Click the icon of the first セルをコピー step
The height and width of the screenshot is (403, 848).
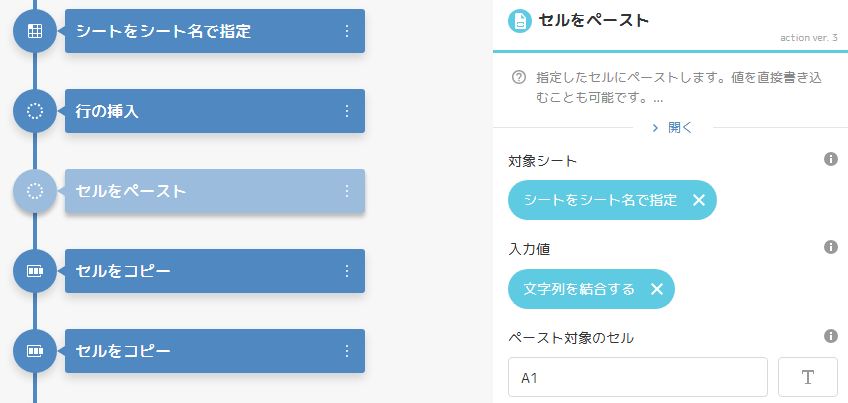[35, 271]
